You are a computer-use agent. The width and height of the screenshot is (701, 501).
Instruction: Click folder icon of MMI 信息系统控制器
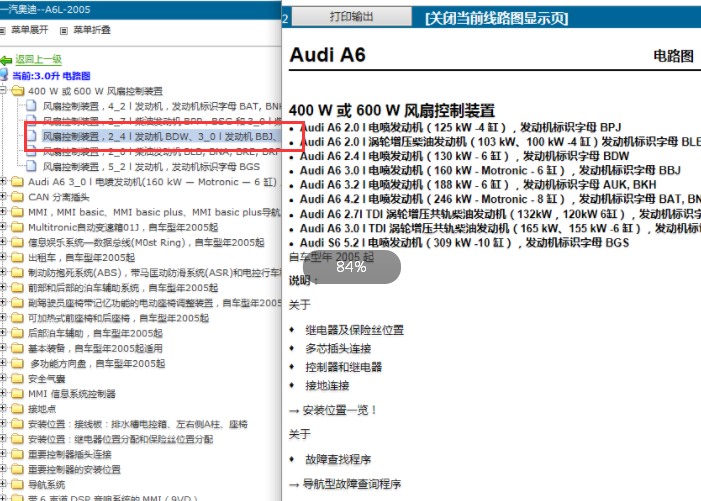[17, 394]
